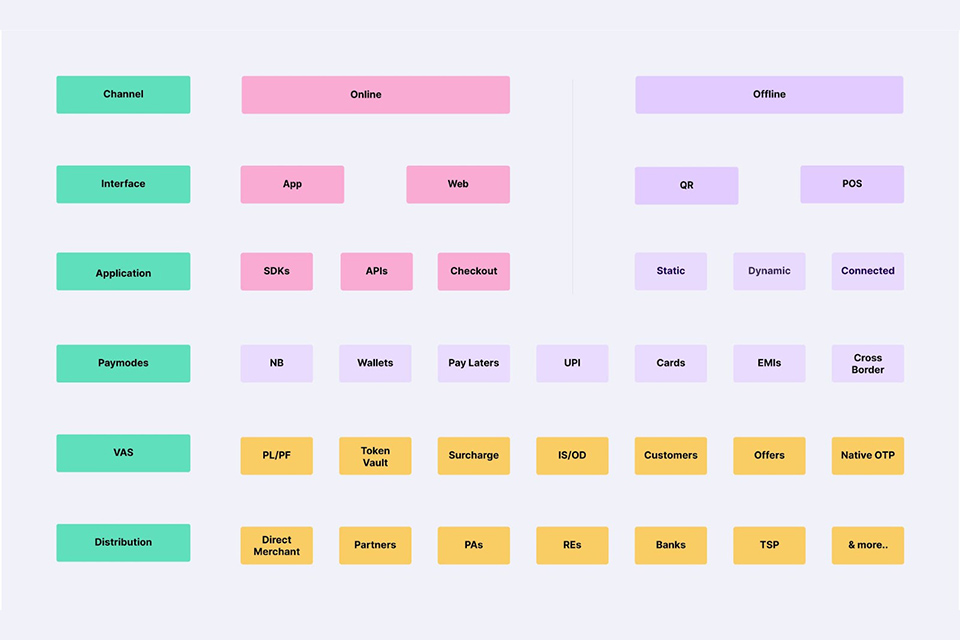This screenshot has width=960, height=640.
Task: Select the Checkout application box
Action: click(x=474, y=271)
